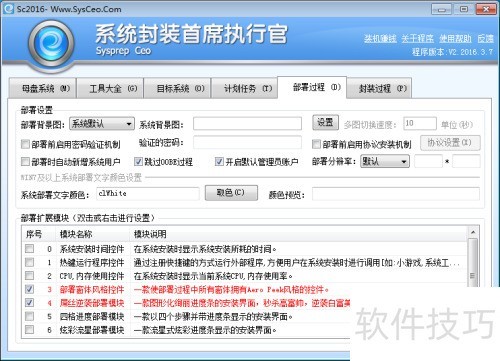Enable 部署时自动新增系统用户 checkbox

[x=25, y=162]
